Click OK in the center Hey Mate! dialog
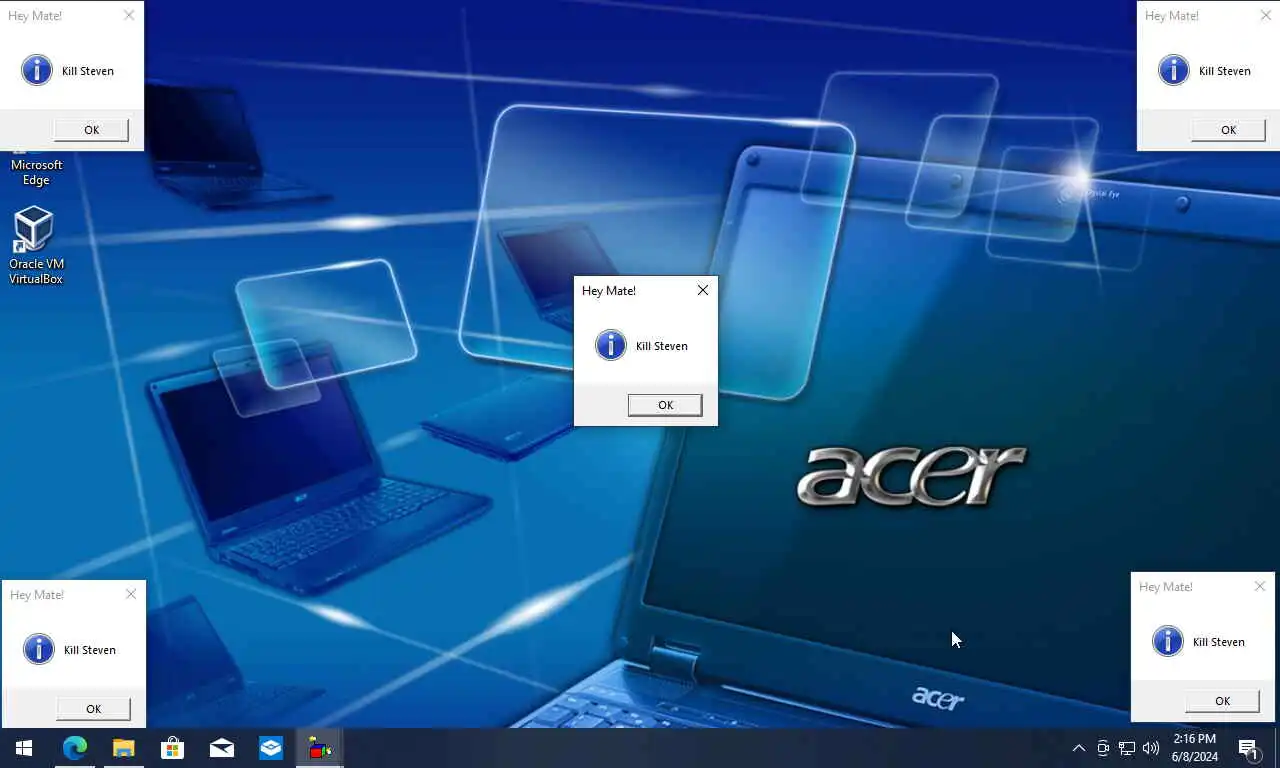 665,405
